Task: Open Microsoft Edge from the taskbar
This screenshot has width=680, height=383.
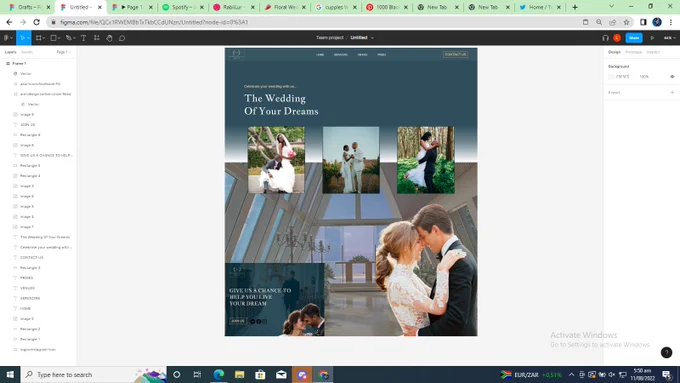Action: point(219,375)
